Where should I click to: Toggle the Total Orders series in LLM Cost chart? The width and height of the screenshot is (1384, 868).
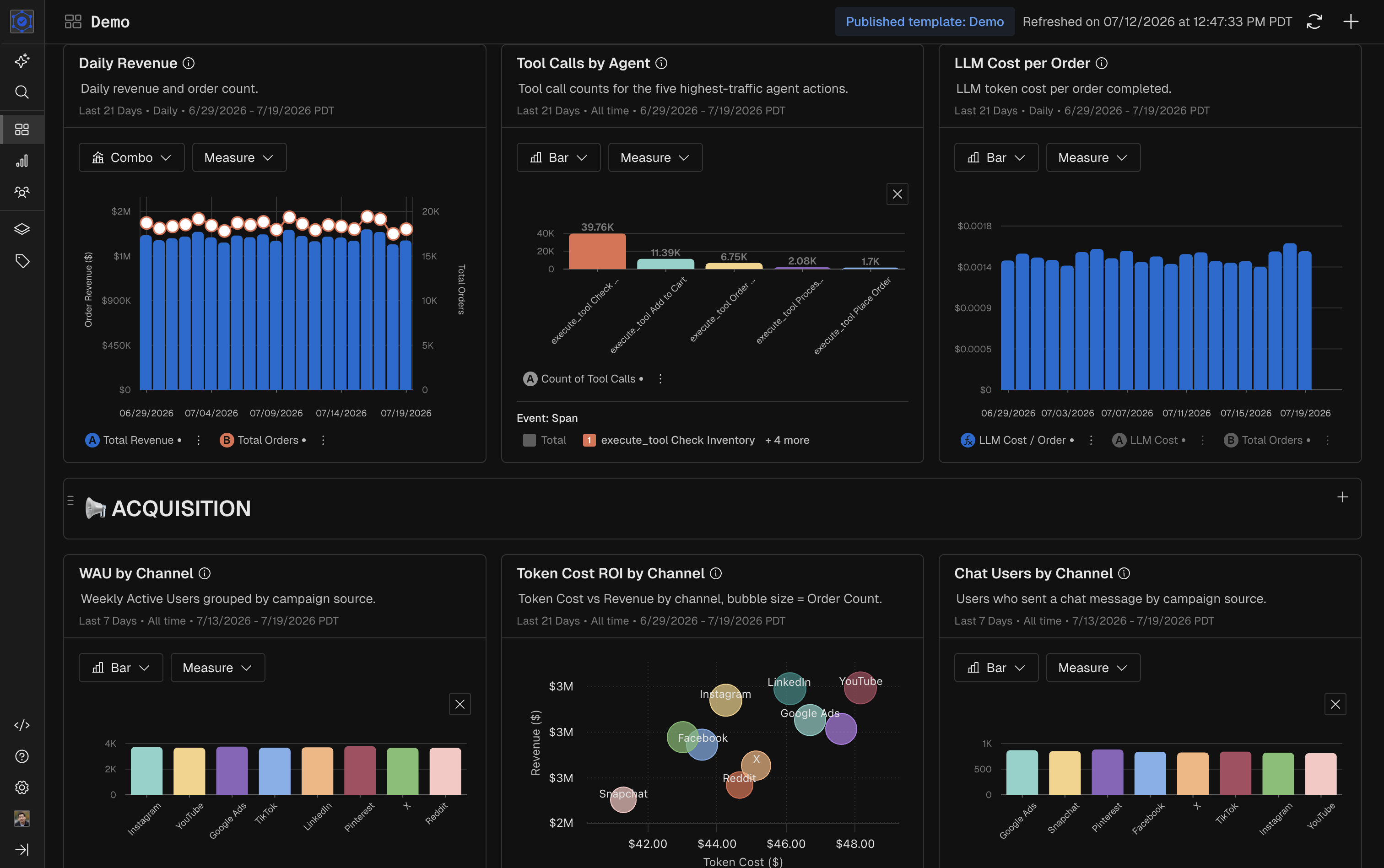(x=1267, y=440)
